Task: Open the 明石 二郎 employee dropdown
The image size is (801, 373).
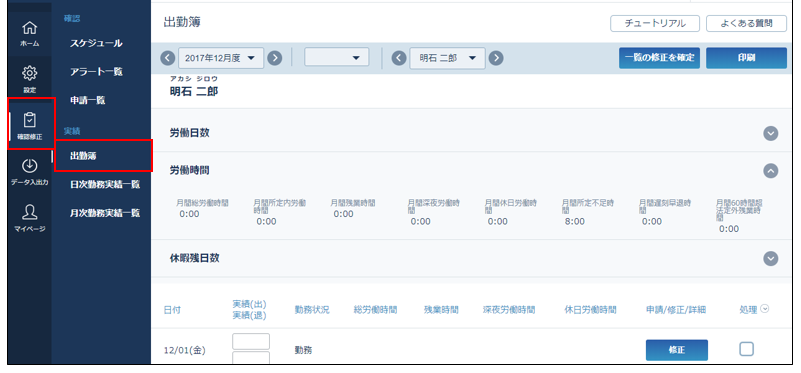Action: 447,58
